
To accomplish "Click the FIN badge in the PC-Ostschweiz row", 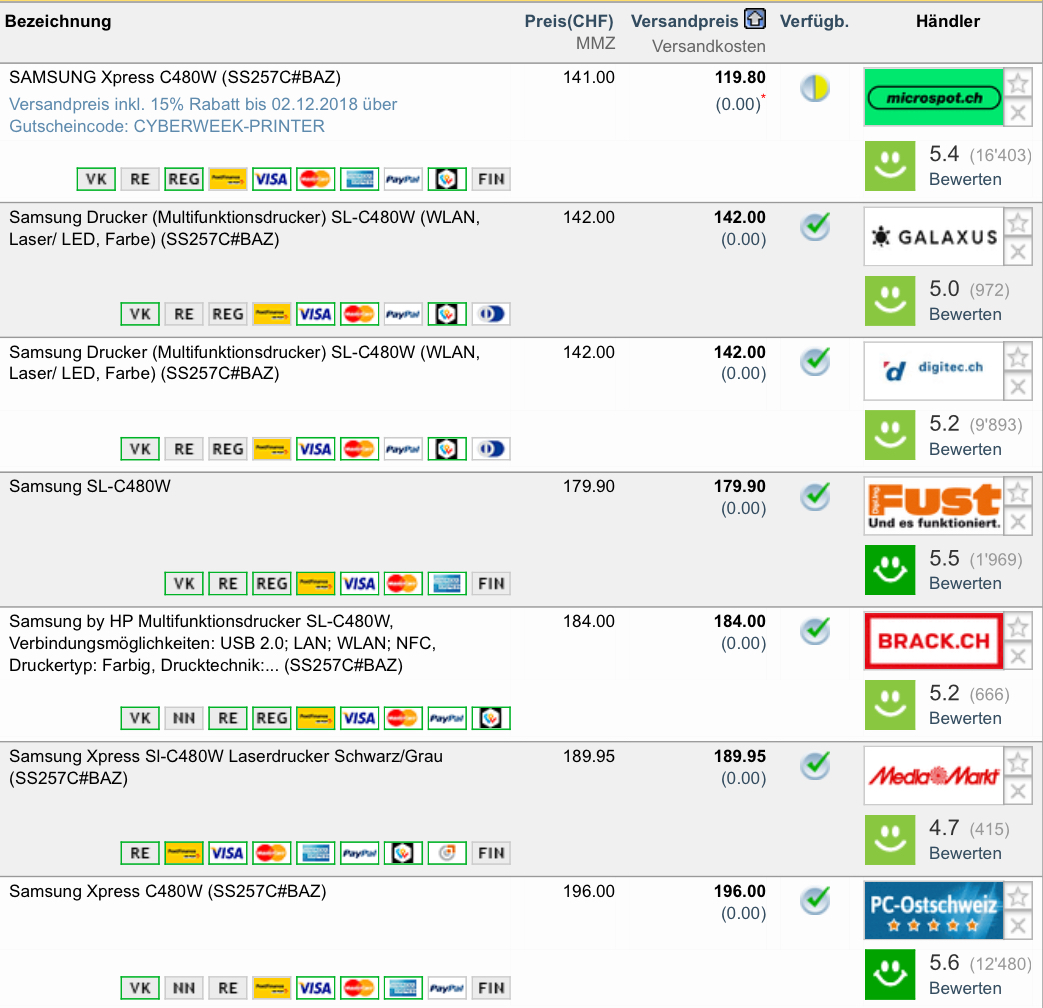I will (491, 988).
